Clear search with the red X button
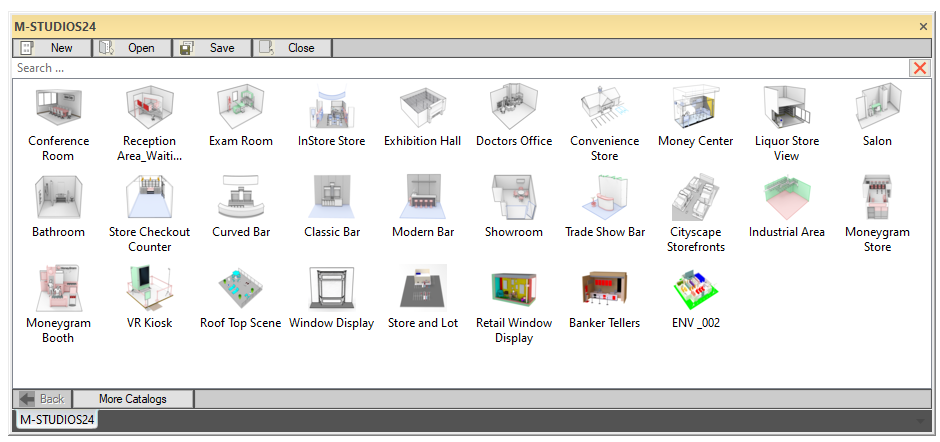The height and width of the screenshot is (442, 940). tap(919, 68)
